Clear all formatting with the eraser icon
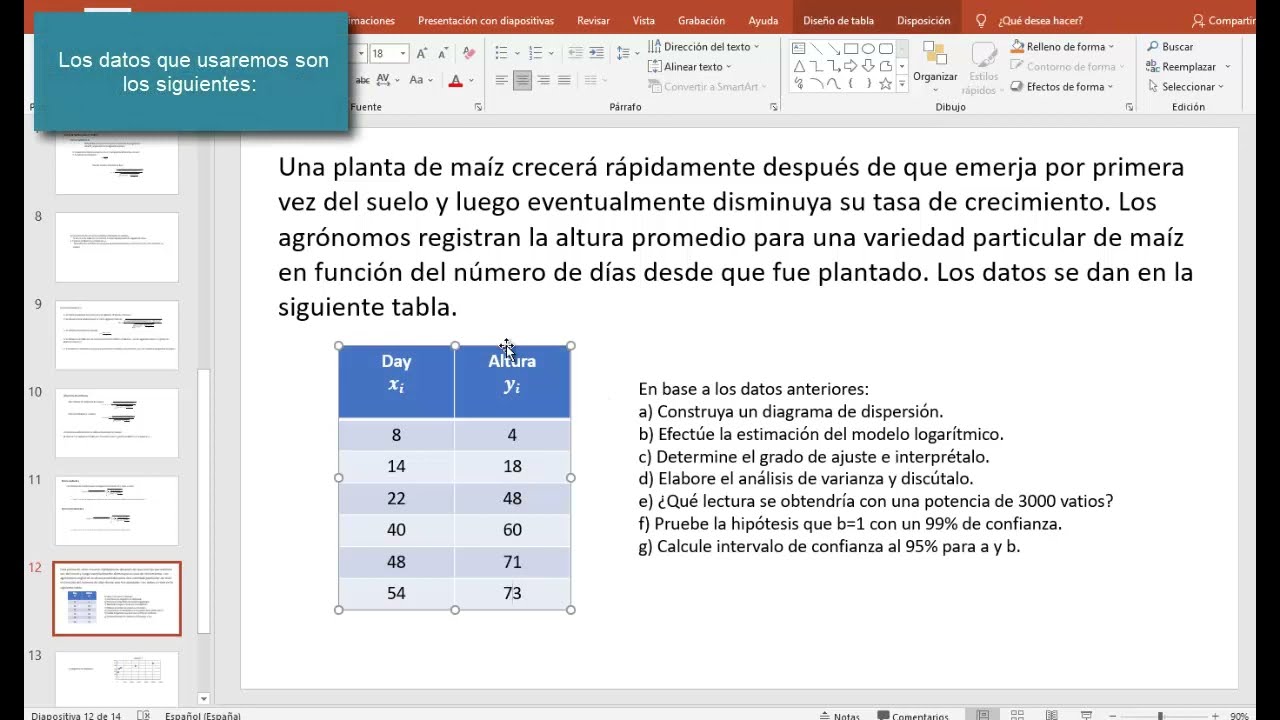Screen dimensions: 1280x720 point(468,53)
